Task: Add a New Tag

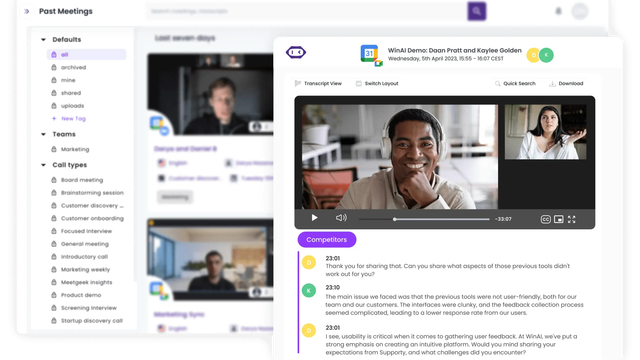Action: click(69, 118)
